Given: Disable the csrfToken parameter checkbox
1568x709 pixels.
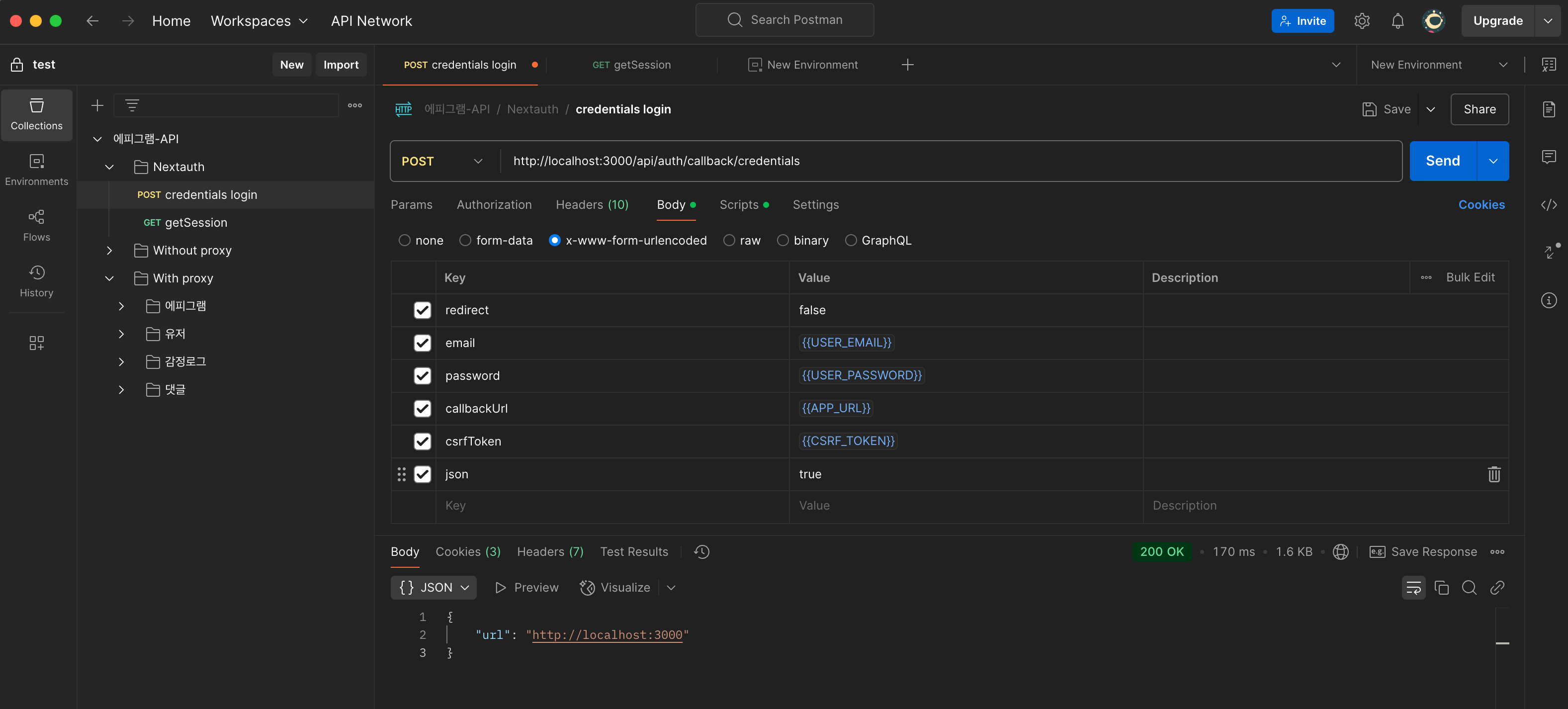Looking at the screenshot, I should (x=422, y=441).
